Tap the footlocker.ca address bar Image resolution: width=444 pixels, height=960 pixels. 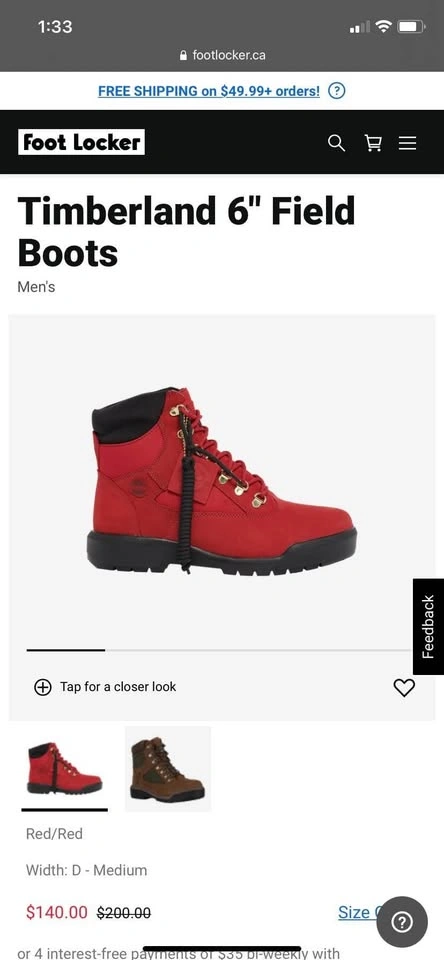click(x=222, y=55)
